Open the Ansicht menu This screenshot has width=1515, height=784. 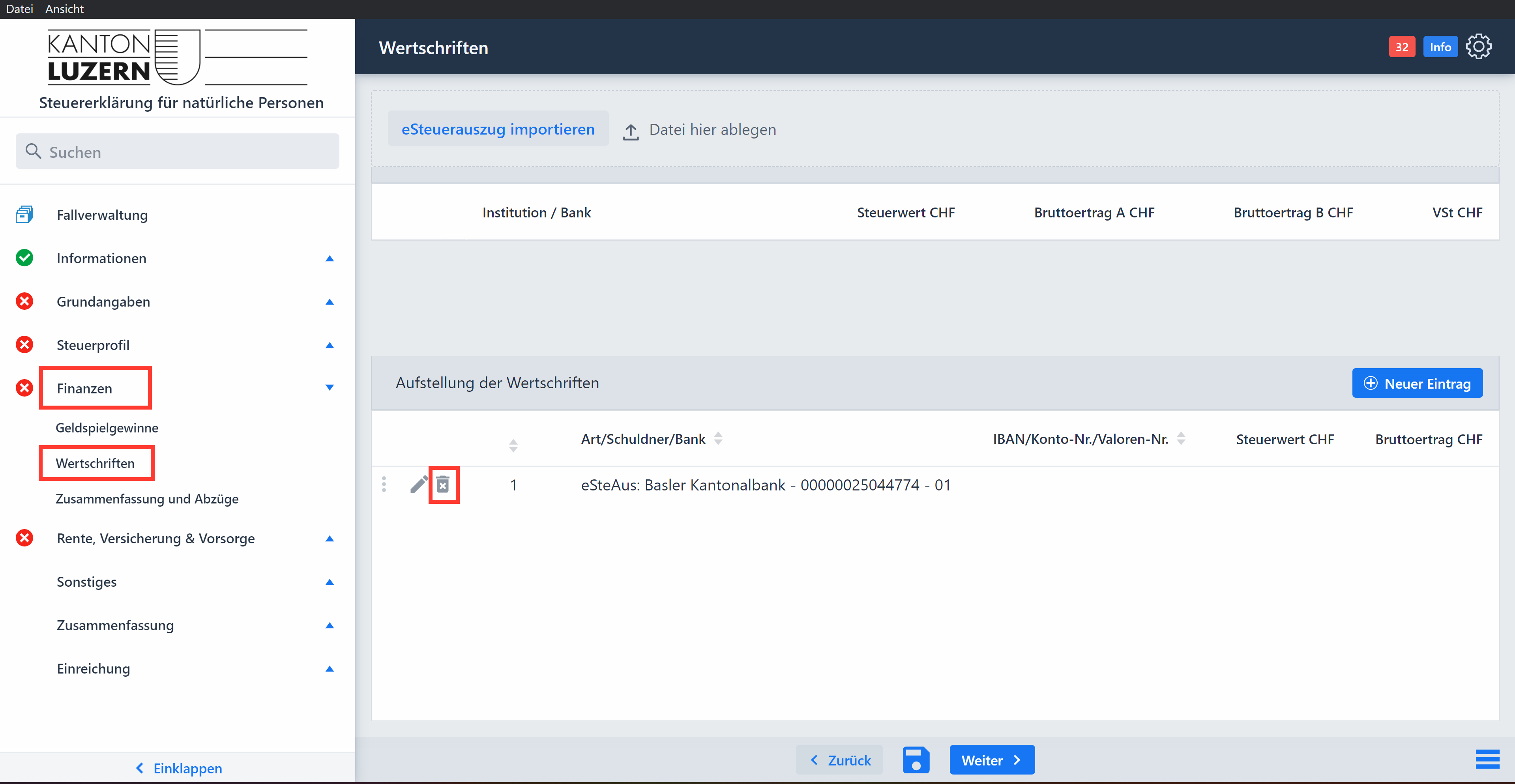64,9
